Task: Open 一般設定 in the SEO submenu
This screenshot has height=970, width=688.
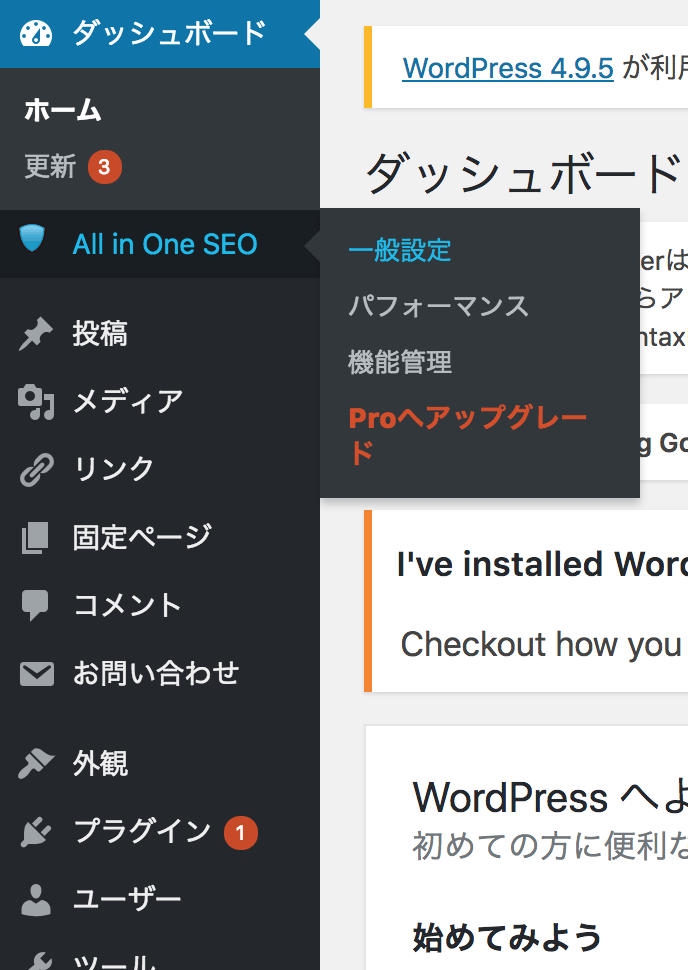Action: [x=400, y=250]
